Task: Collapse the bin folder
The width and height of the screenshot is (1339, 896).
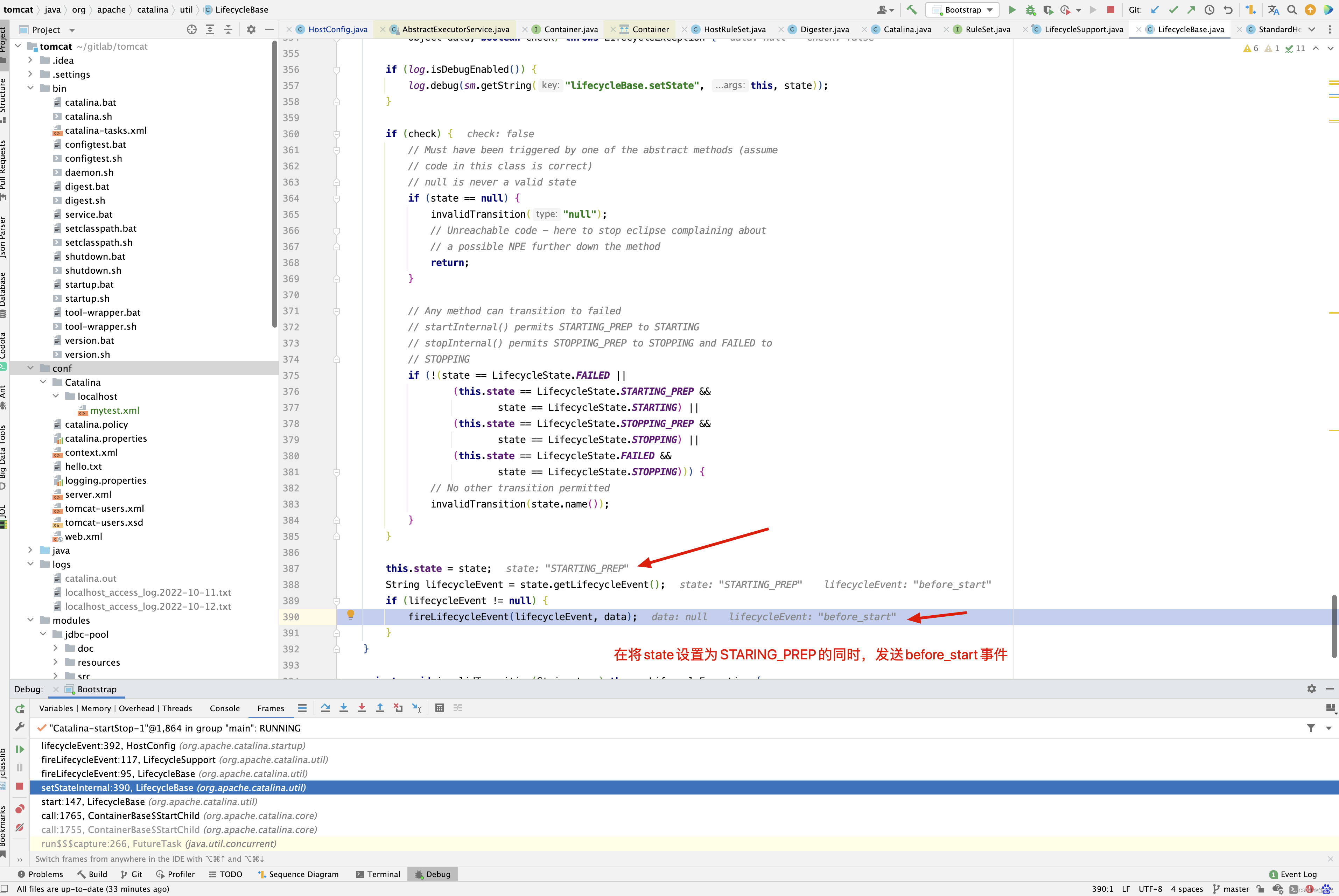Action: pos(31,88)
